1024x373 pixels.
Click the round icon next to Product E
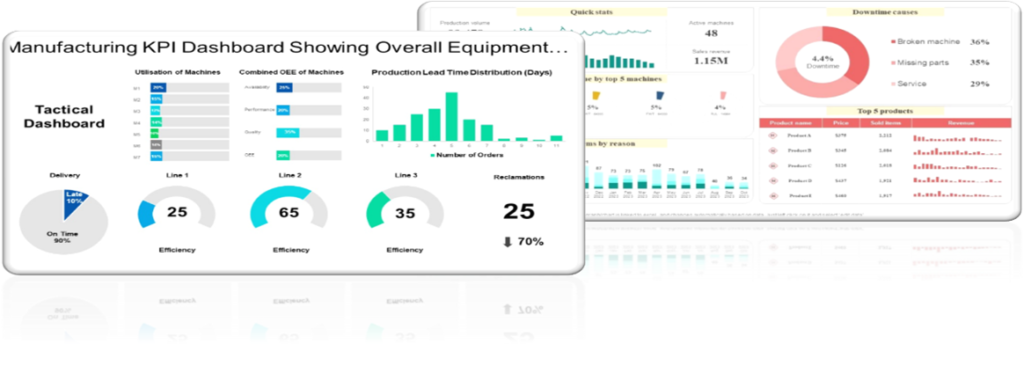773,195
